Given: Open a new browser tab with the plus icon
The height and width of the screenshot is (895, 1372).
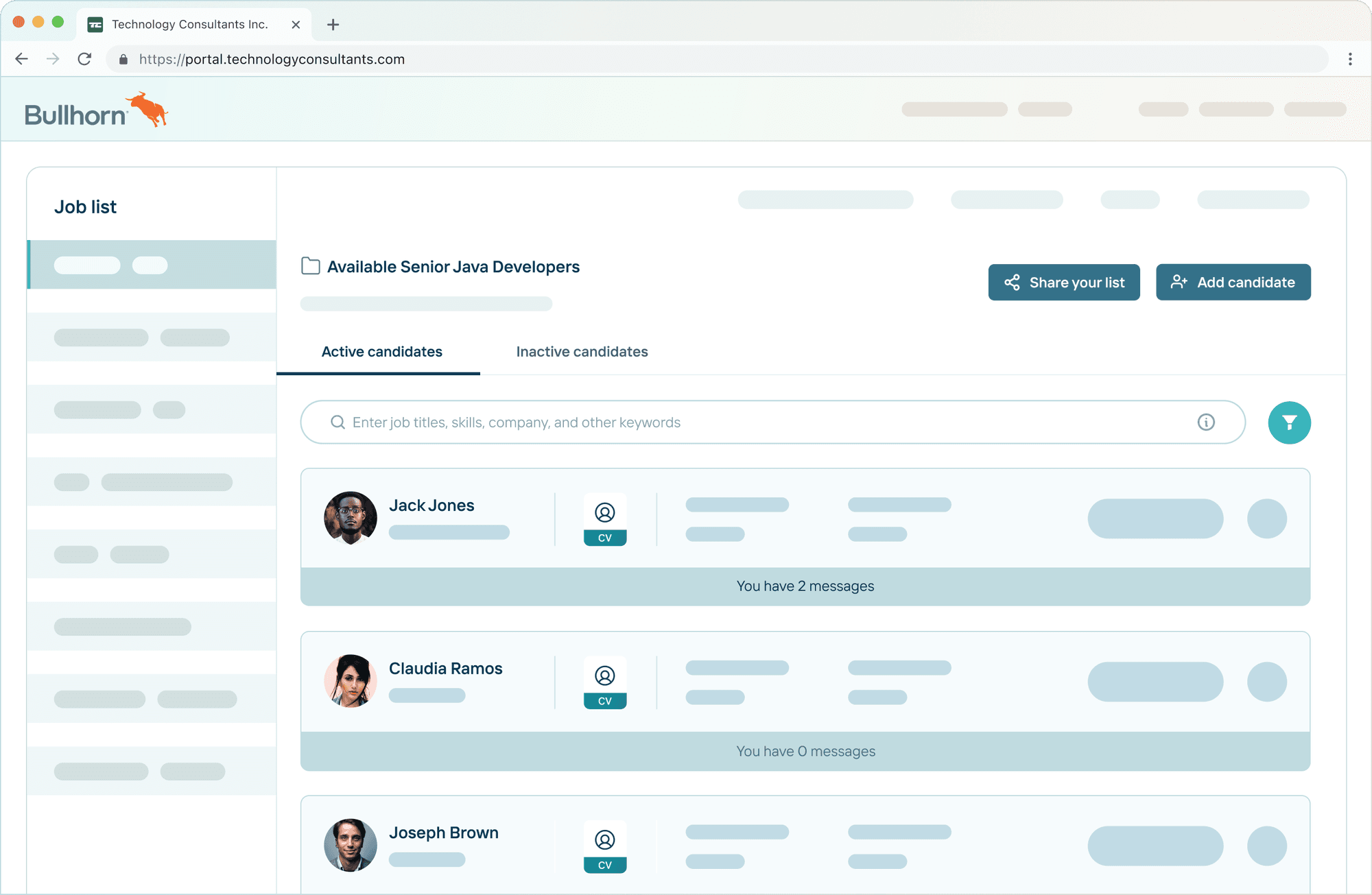Looking at the screenshot, I should (x=333, y=25).
